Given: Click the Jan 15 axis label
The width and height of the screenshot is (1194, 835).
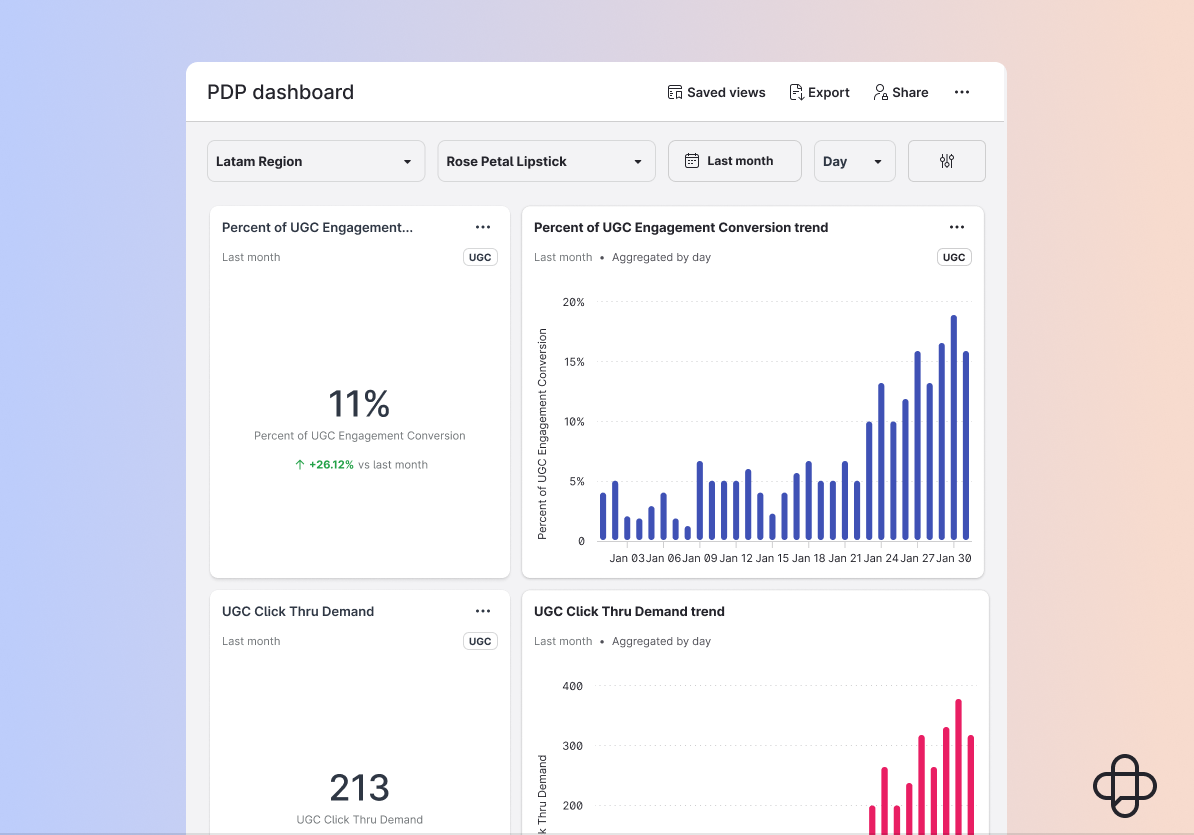Looking at the screenshot, I should [772, 558].
